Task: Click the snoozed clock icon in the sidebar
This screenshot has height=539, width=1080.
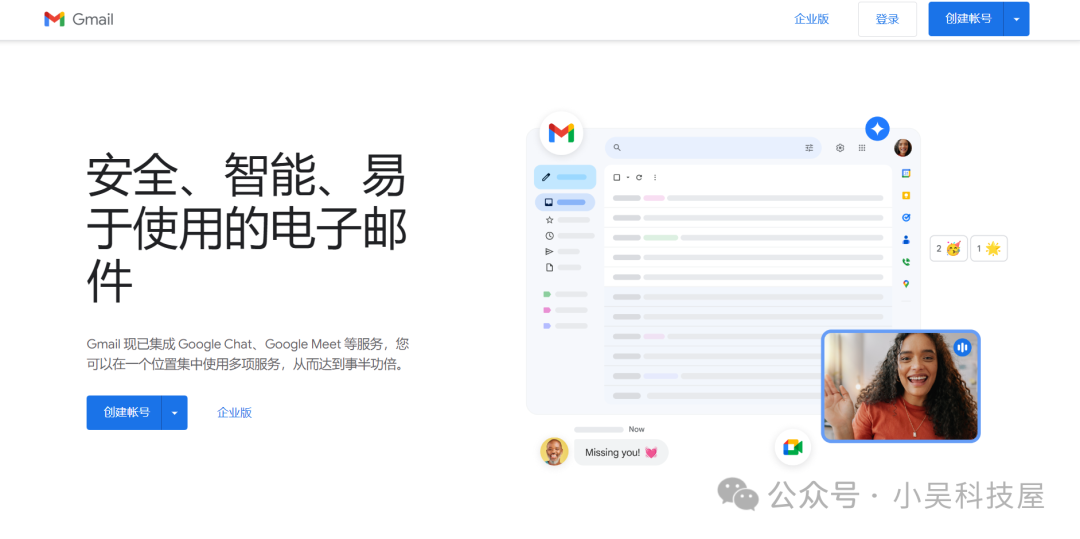Action: (x=549, y=236)
